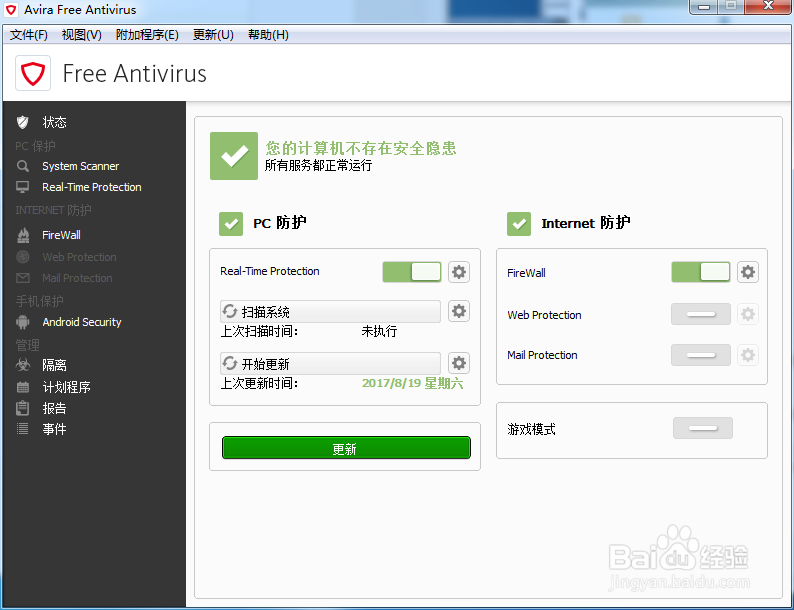
Task: Select 计划程序 in the sidebar
Action: (x=66, y=387)
